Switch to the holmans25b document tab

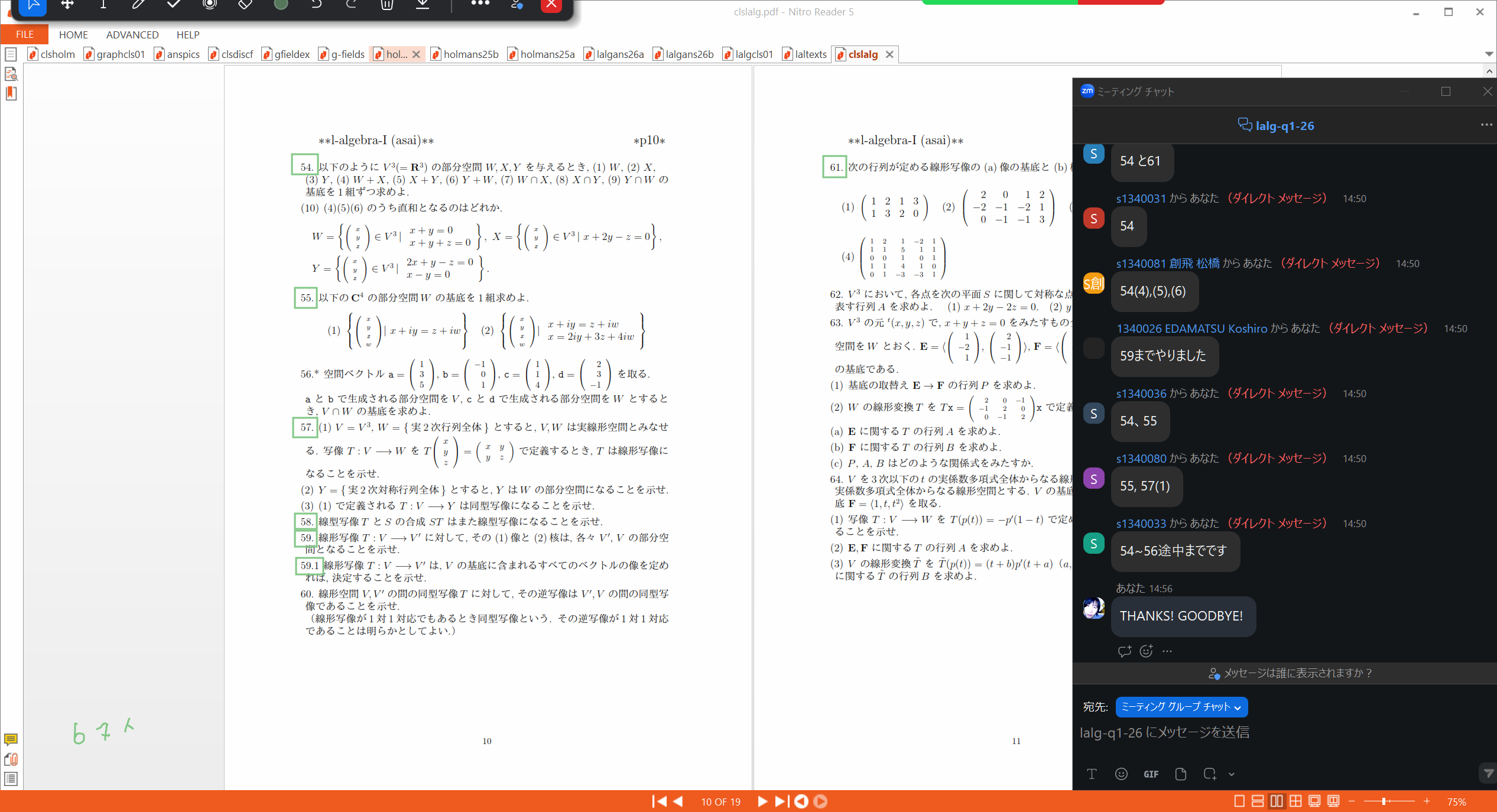click(x=465, y=54)
